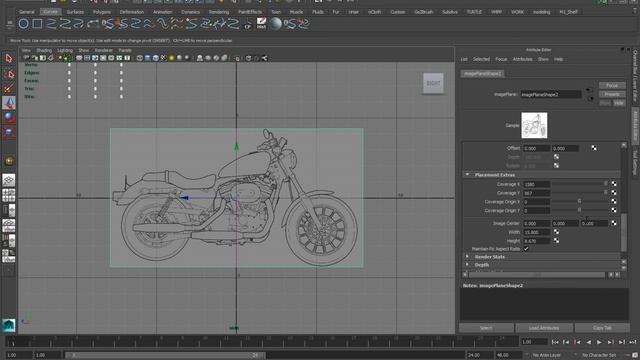The height and width of the screenshot is (360, 640).
Task: Open the Attribute Editor Attributes menu
Action: click(x=522, y=59)
